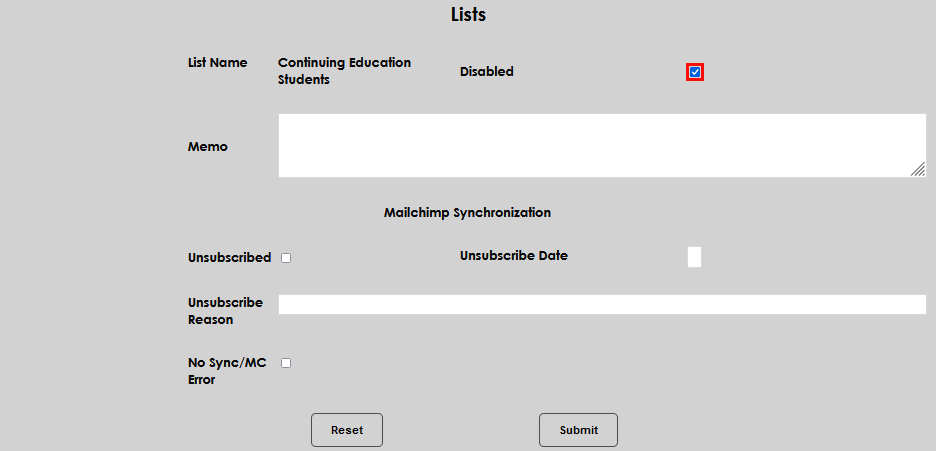Click the word 'Students' in list name
This screenshot has height=451, width=936.
pyautogui.click(x=304, y=79)
